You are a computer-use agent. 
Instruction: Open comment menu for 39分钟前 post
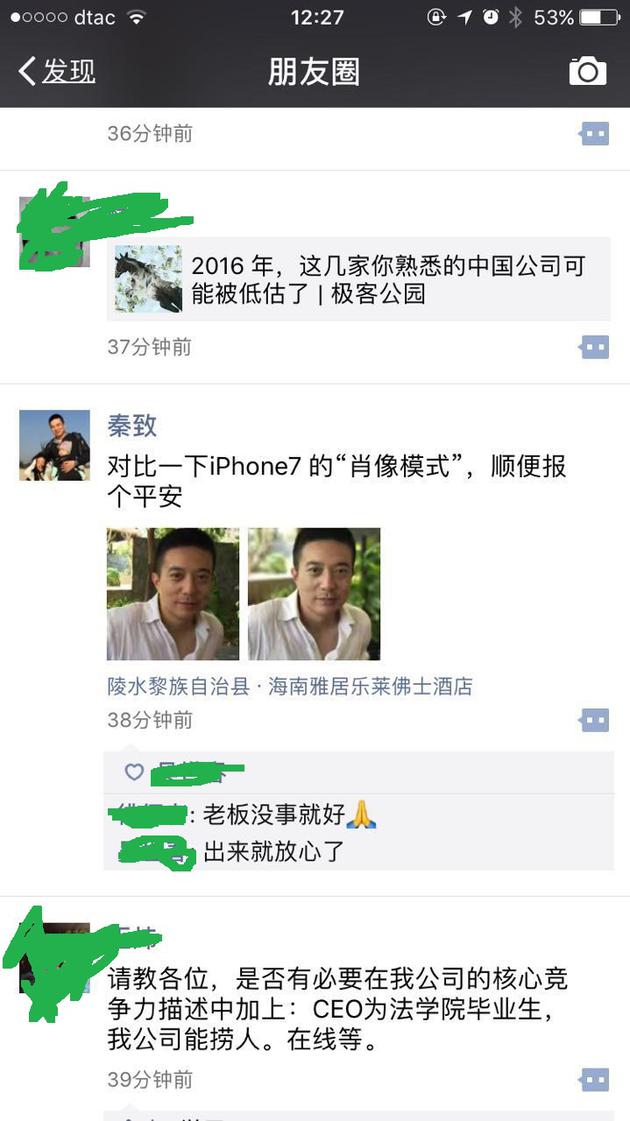(594, 1080)
